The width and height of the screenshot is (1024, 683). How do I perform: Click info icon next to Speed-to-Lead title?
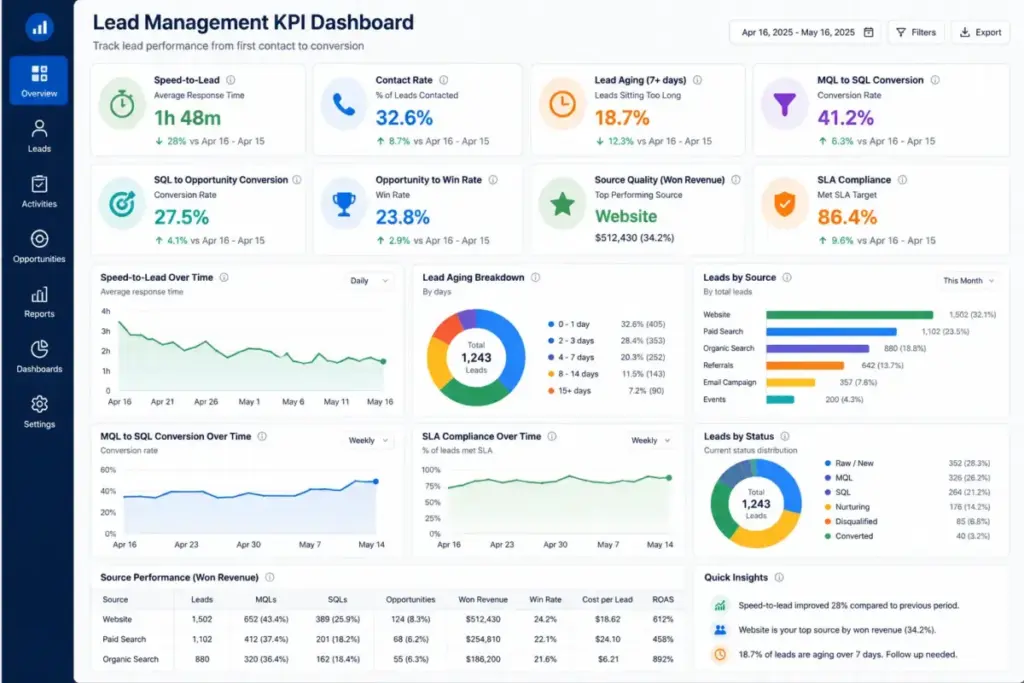click(x=231, y=80)
